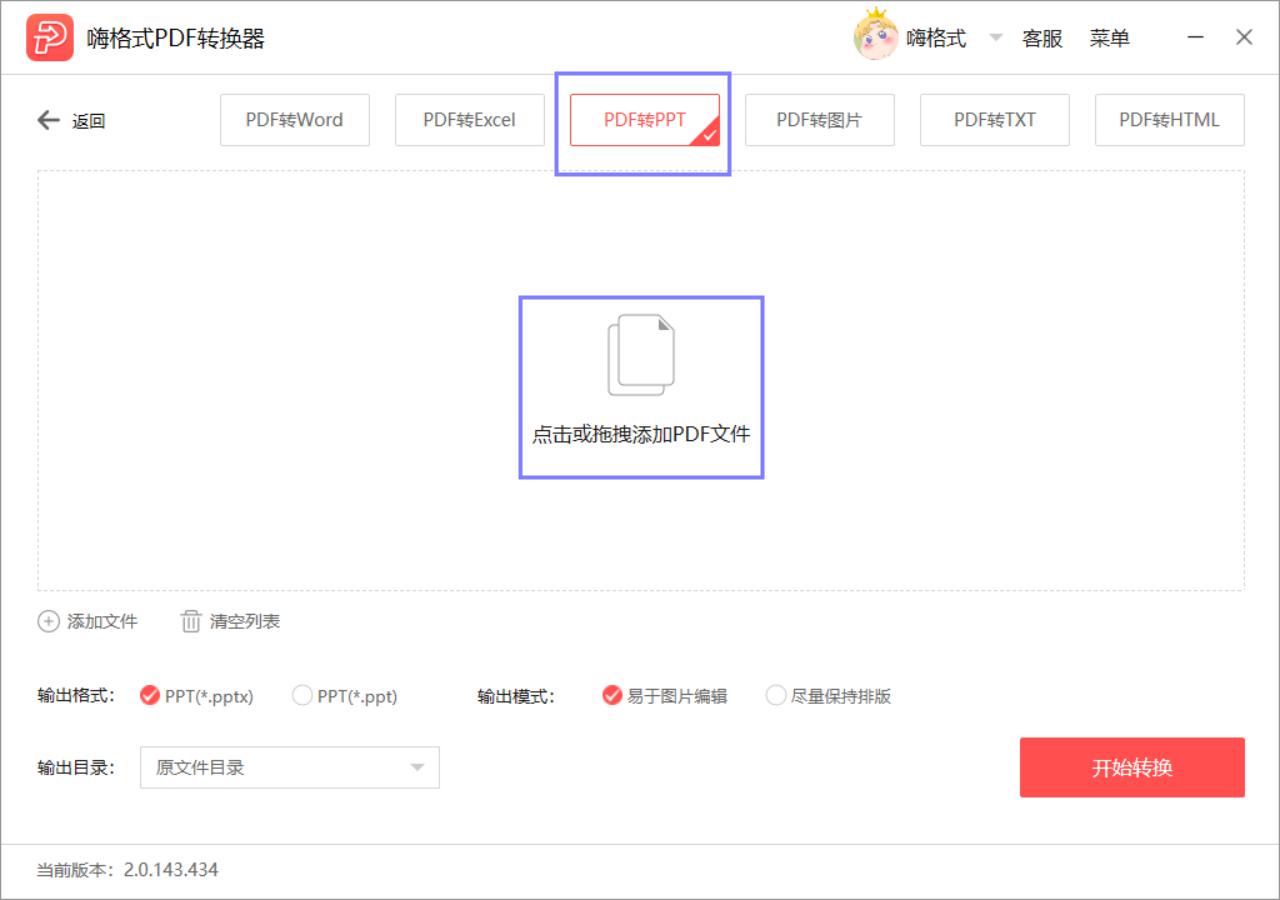Image resolution: width=1280 pixels, height=900 pixels.
Task: Switch to the PDF转TXT tab
Action: (x=995, y=120)
